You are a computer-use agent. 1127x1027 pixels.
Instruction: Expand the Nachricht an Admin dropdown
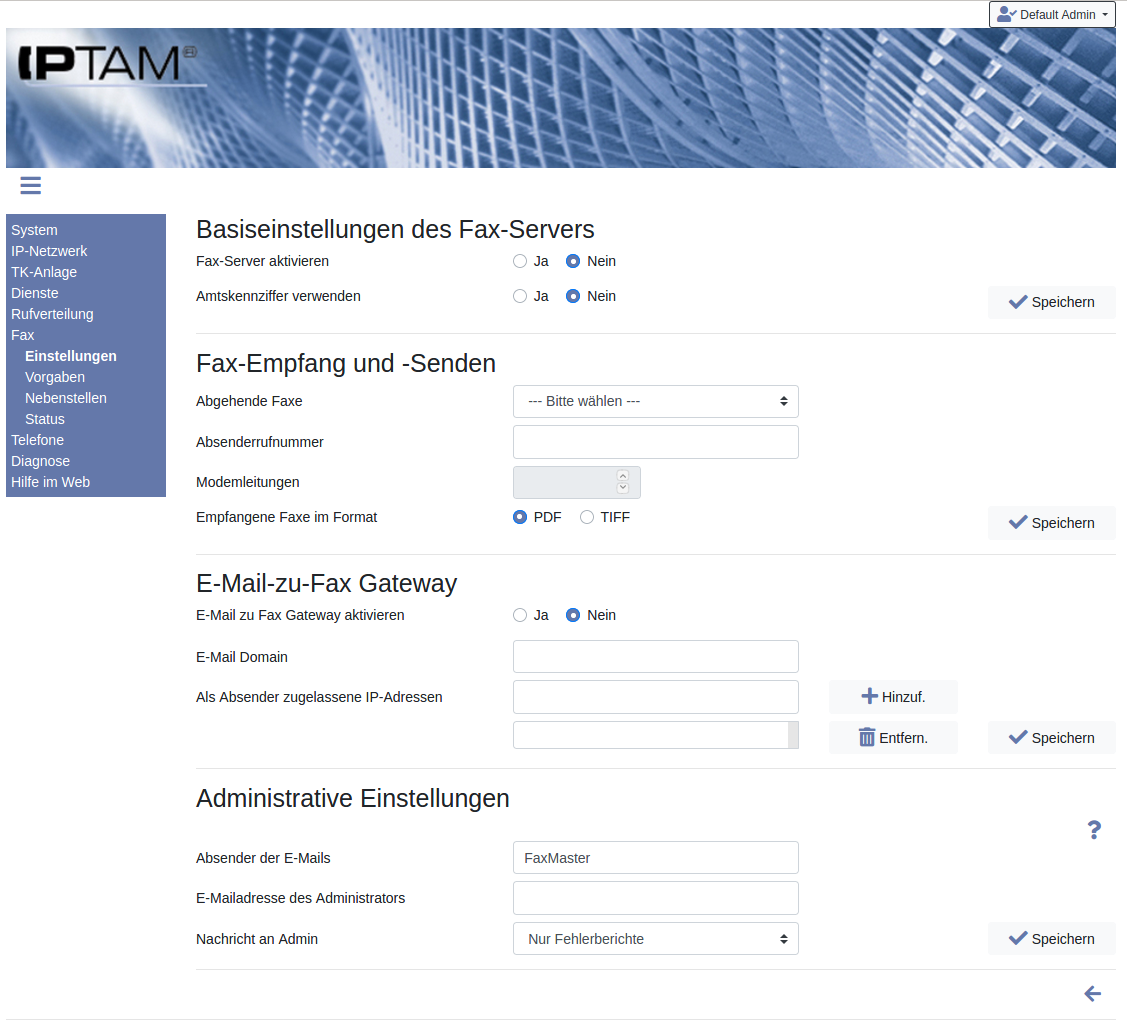click(x=655, y=939)
